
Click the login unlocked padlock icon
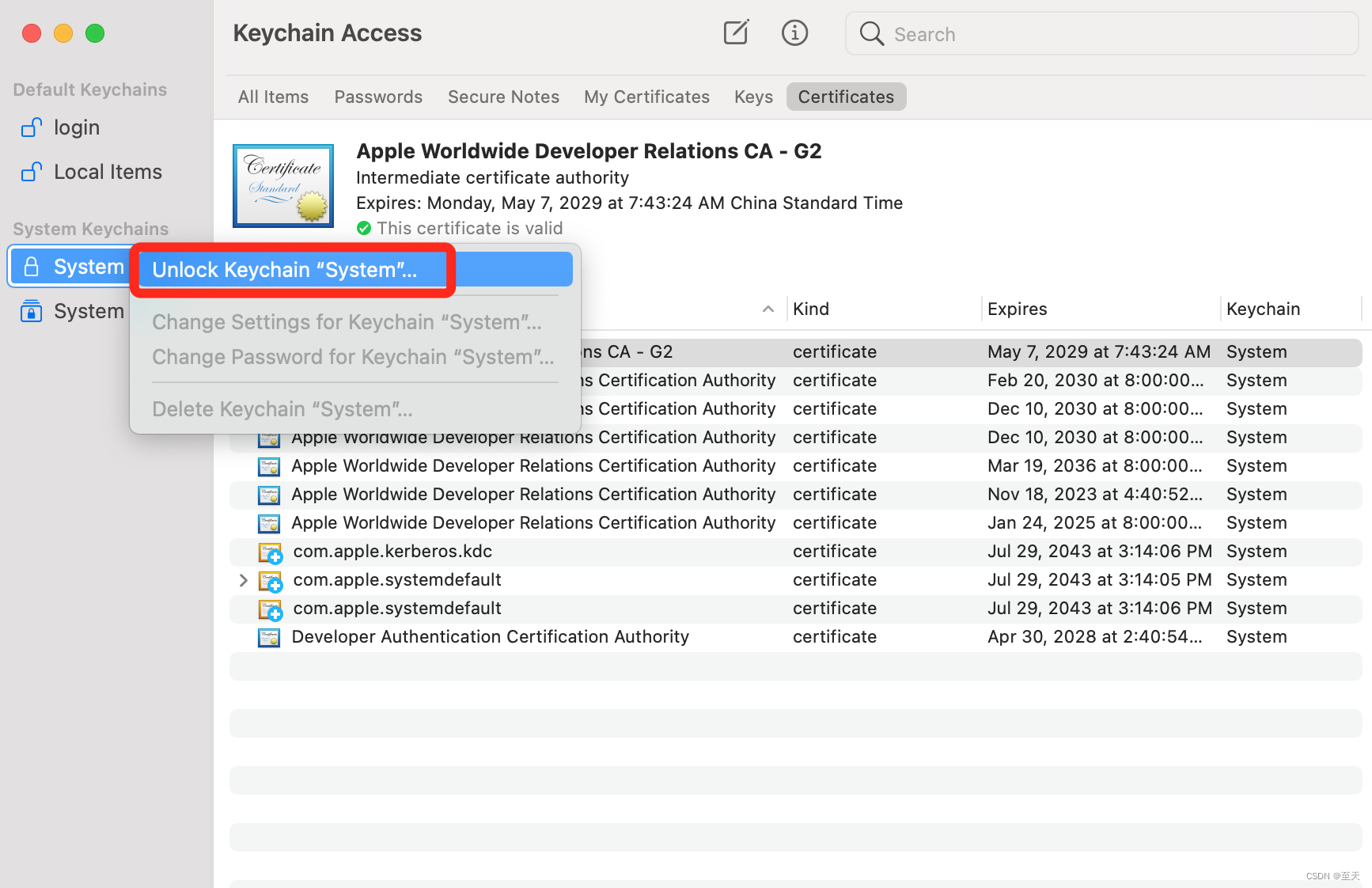coord(31,127)
